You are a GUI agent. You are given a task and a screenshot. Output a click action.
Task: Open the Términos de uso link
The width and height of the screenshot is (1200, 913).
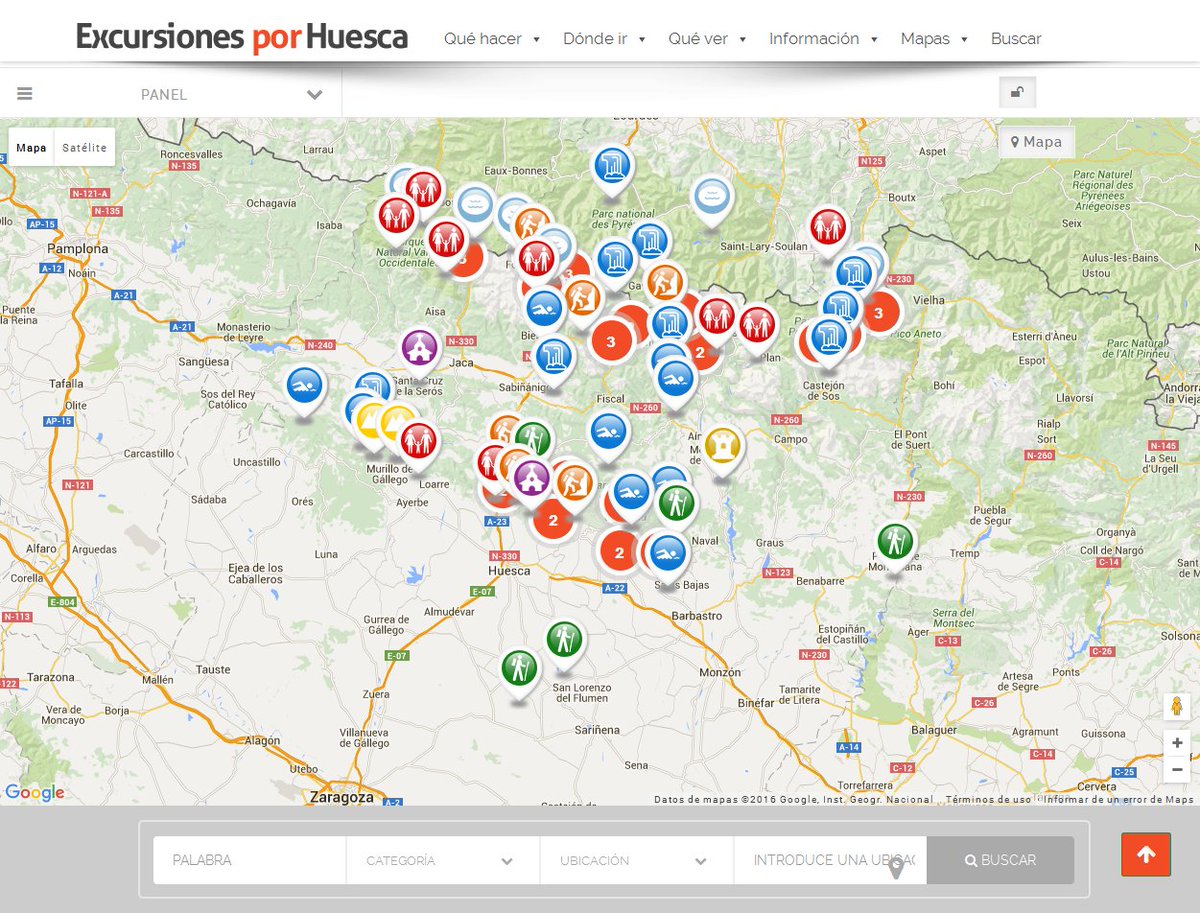pos(988,799)
